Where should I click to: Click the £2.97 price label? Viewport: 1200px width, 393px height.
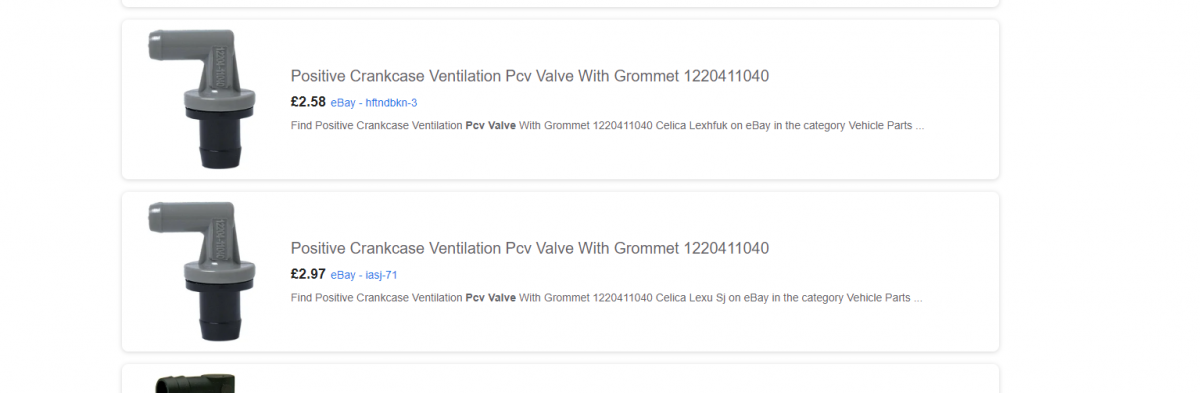308,274
